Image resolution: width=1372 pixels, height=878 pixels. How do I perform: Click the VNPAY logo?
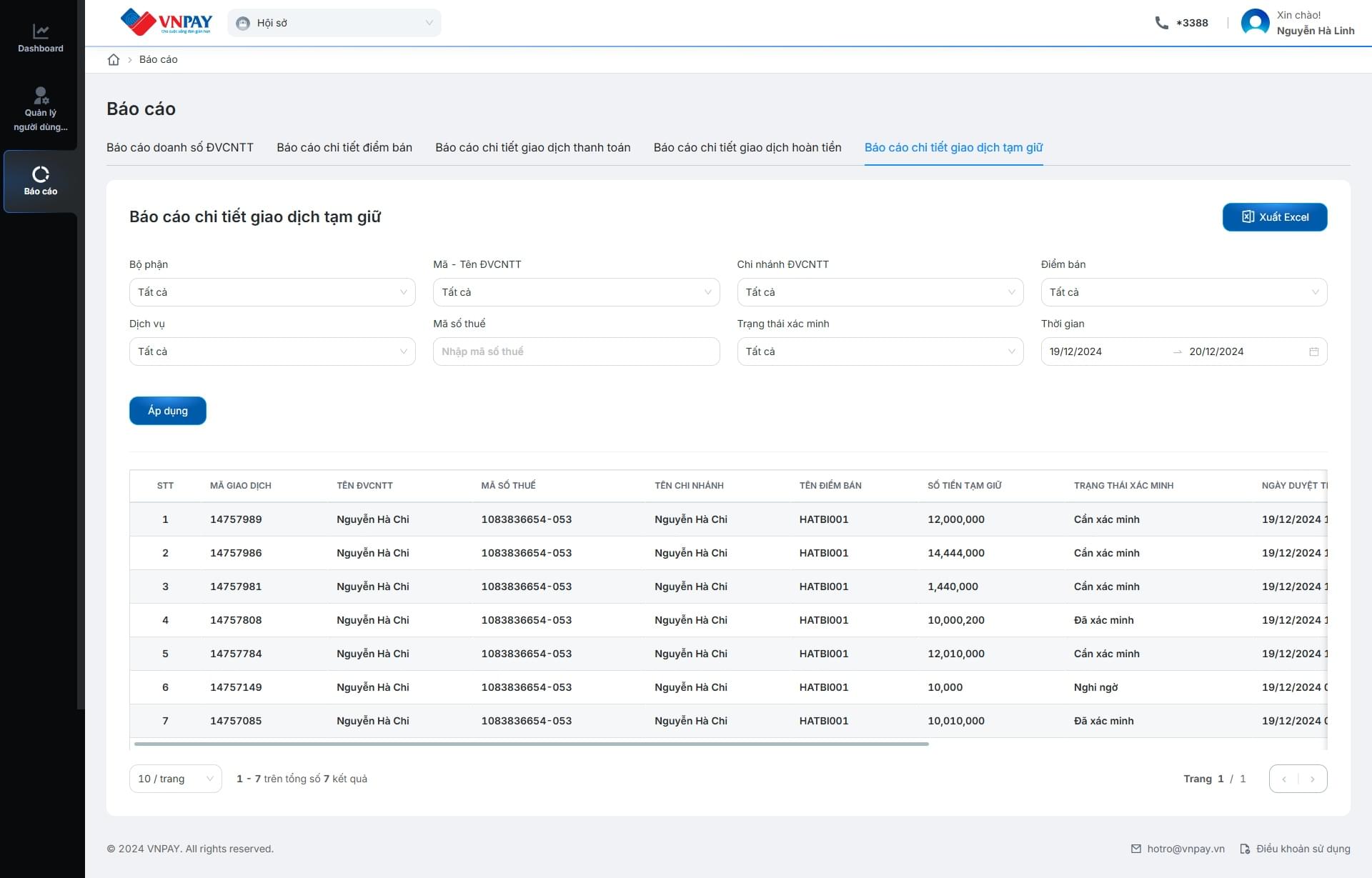(166, 22)
